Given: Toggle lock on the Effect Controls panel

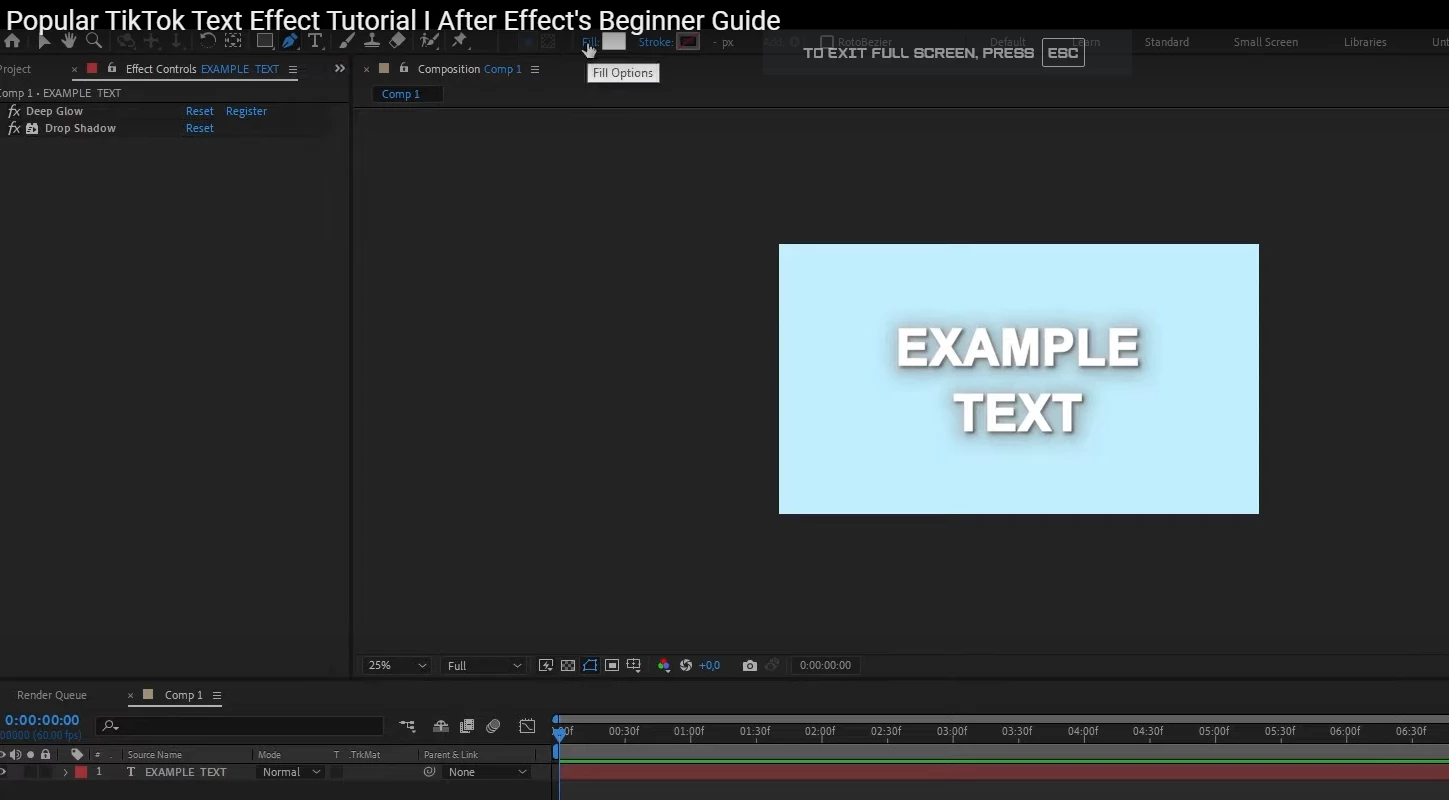Looking at the screenshot, I should coord(112,69).
